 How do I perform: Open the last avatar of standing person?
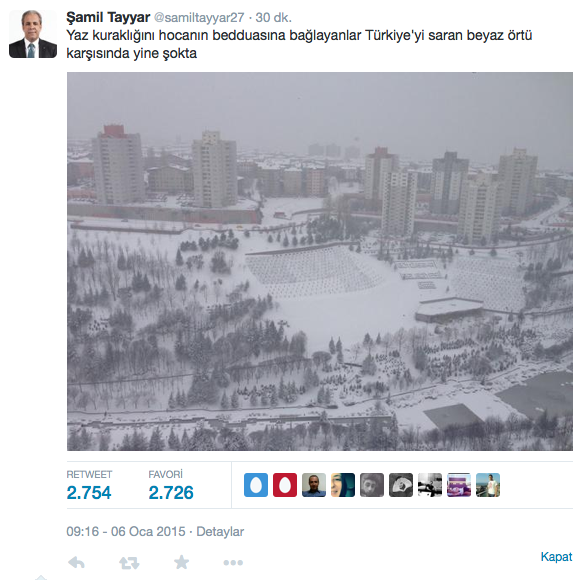(x=488, y=485)
